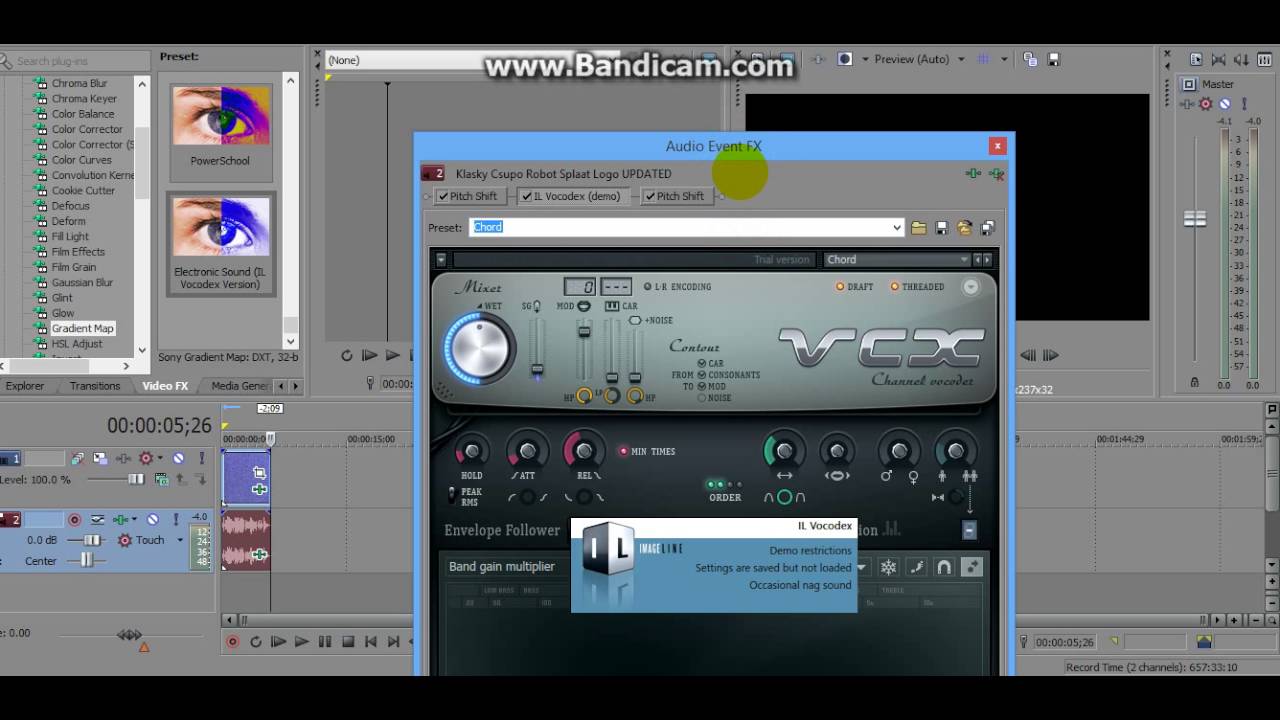Click Play From Start button
1280x720 pixels.
278,642
